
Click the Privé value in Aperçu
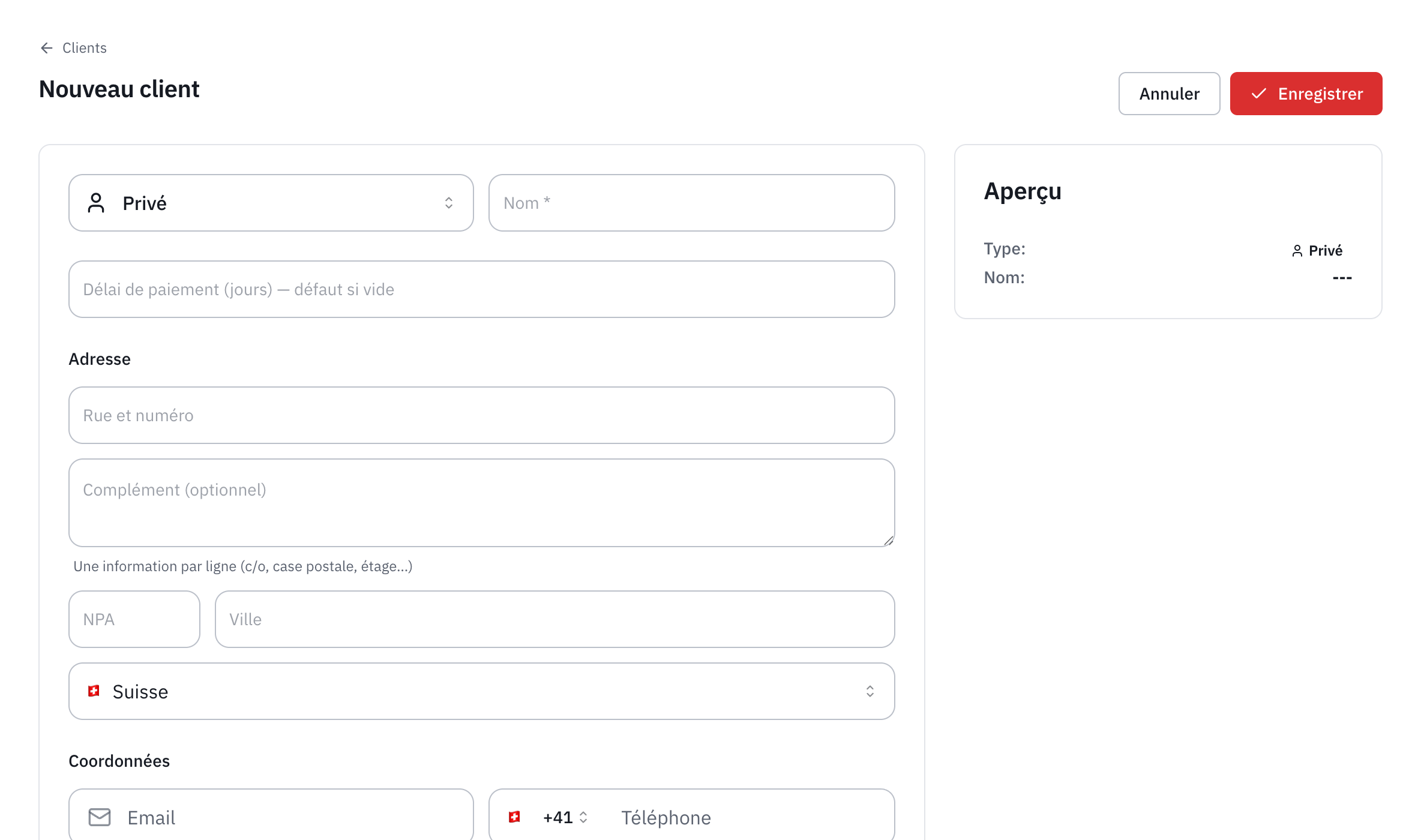coord(1325,251)
